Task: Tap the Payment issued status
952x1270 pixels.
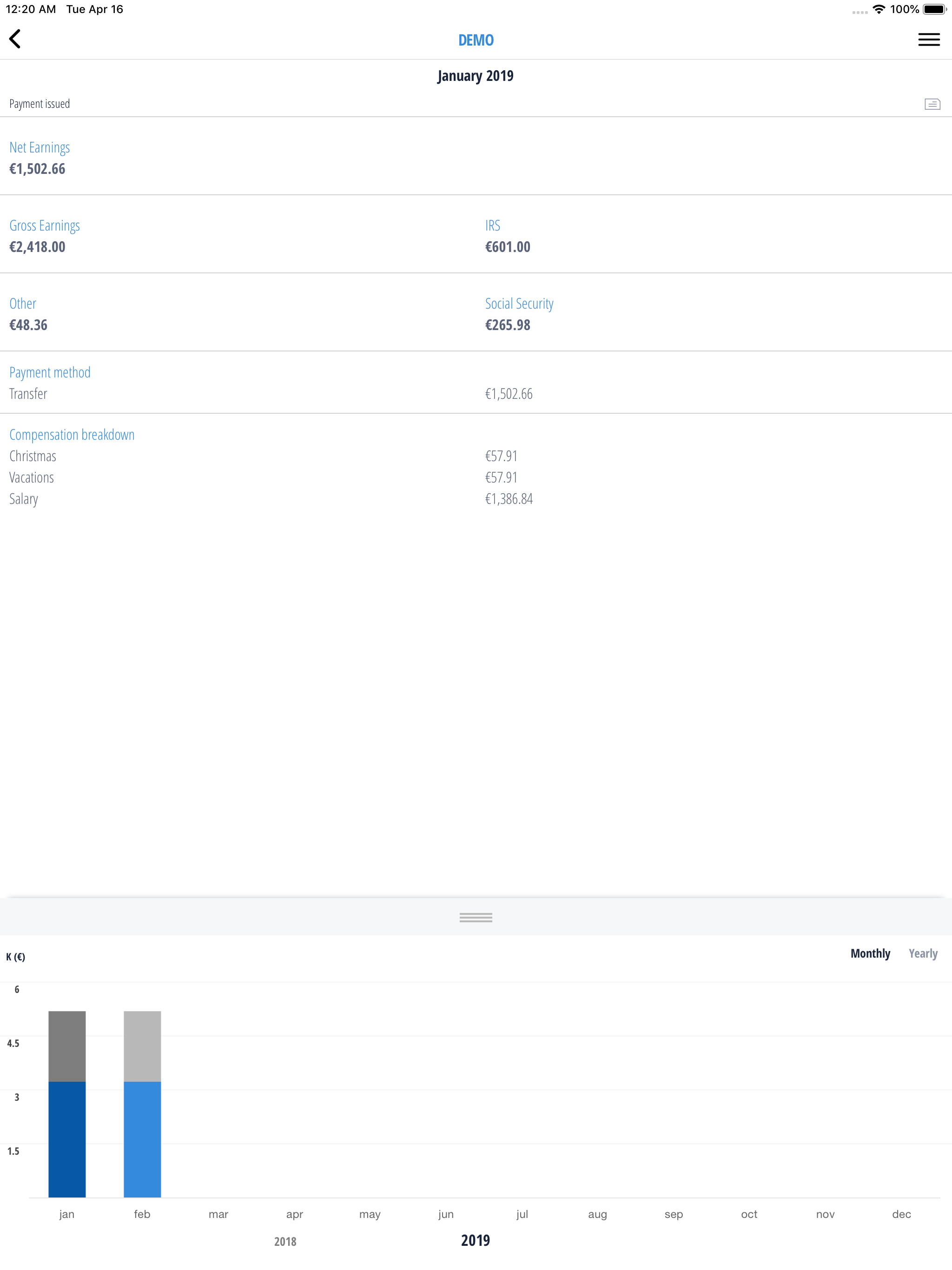Action: [x=40, y=104]
